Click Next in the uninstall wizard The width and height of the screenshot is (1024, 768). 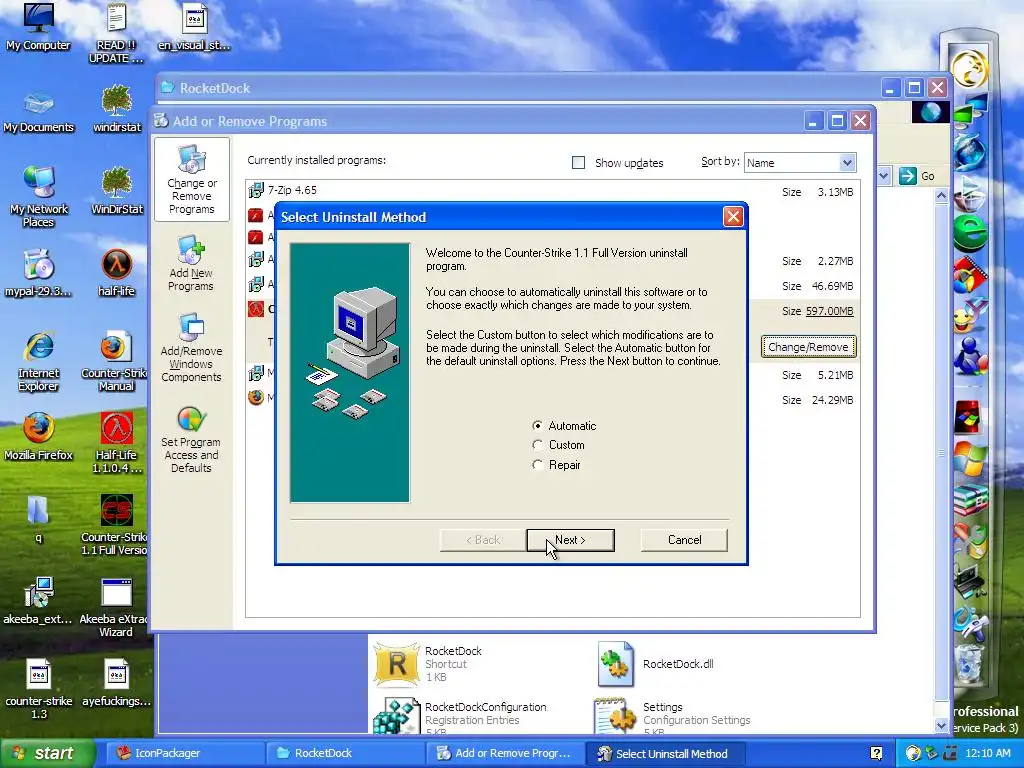[570, 540]
